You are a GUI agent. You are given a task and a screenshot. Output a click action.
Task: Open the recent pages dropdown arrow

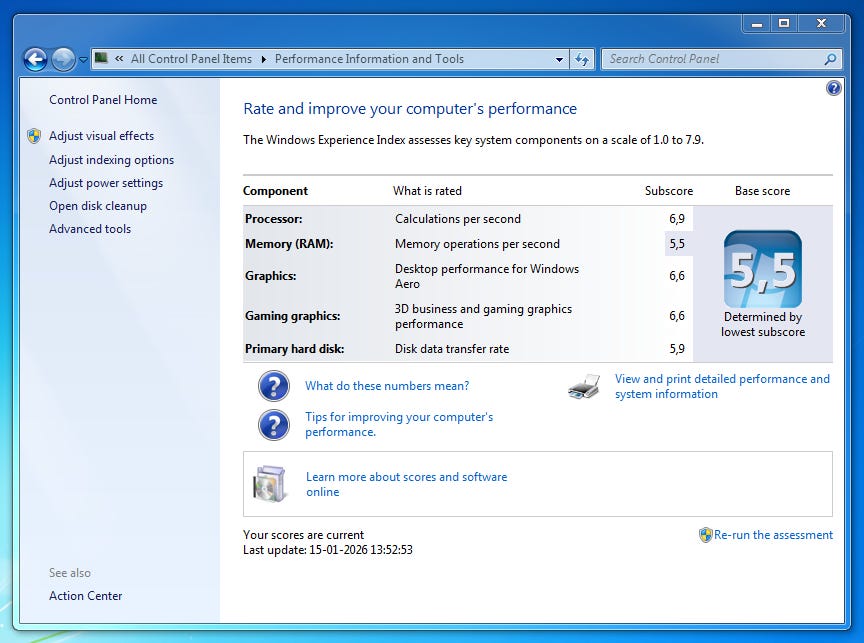(x=83, y=60)
